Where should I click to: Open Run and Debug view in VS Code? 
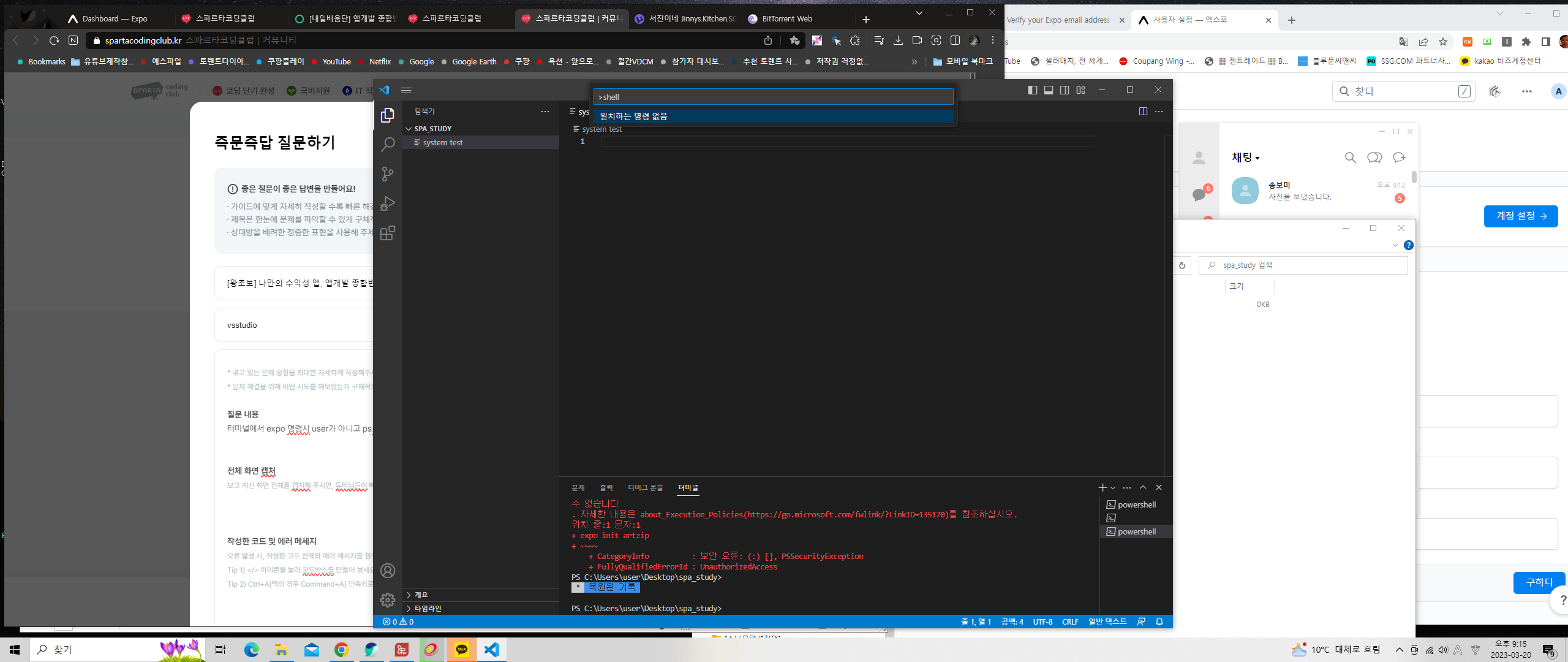click(388, 204)
